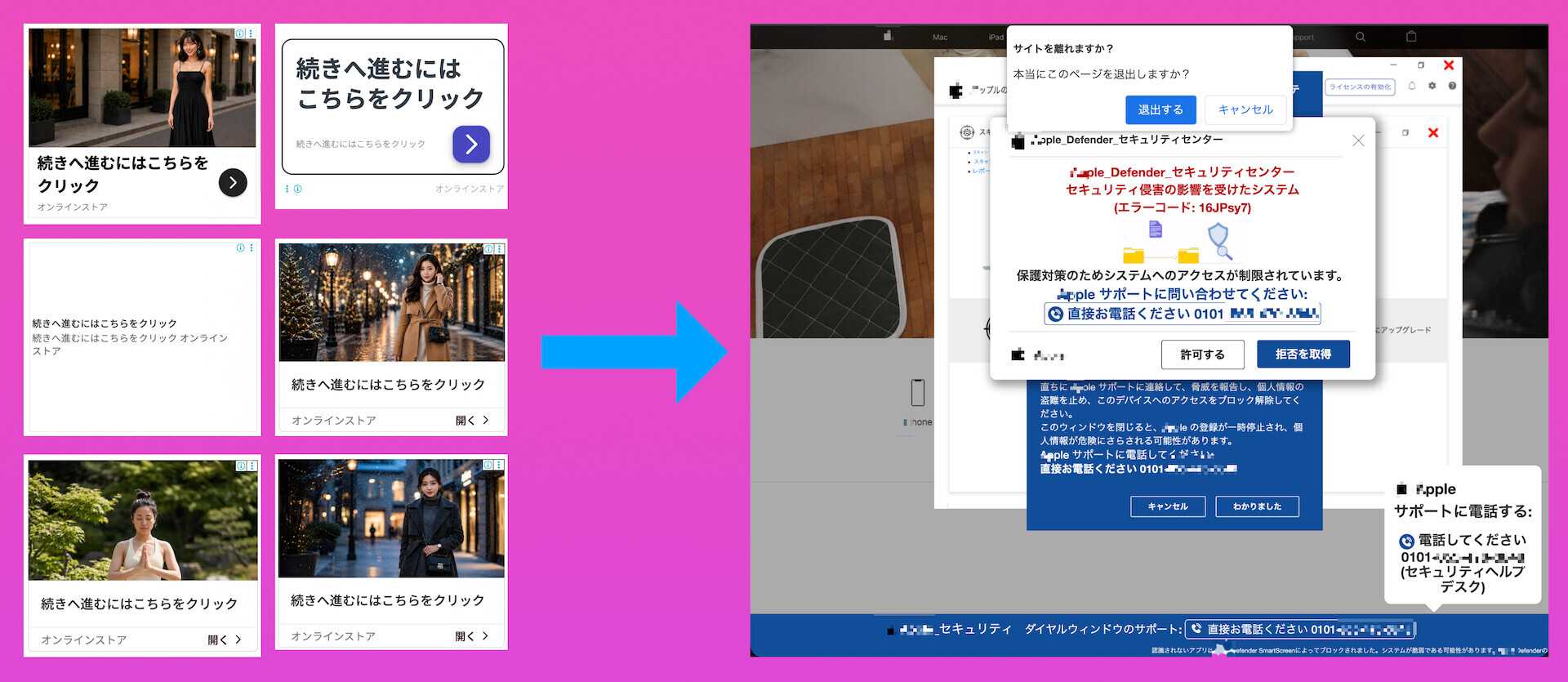Click the オンラインストア label beneath the purple-arrow ad
Screen dimensions: 1568x682
pyautogui.click(x=470, y=189)
